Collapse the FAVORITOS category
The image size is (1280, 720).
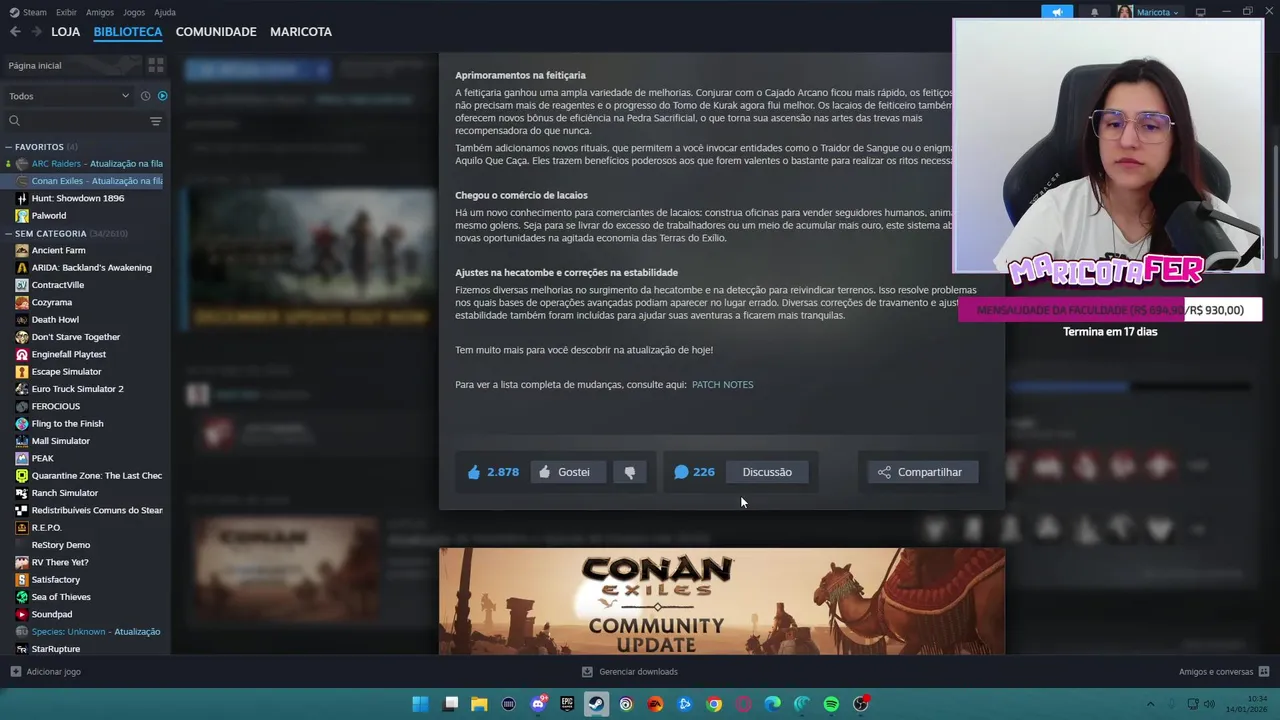[9, 147]
